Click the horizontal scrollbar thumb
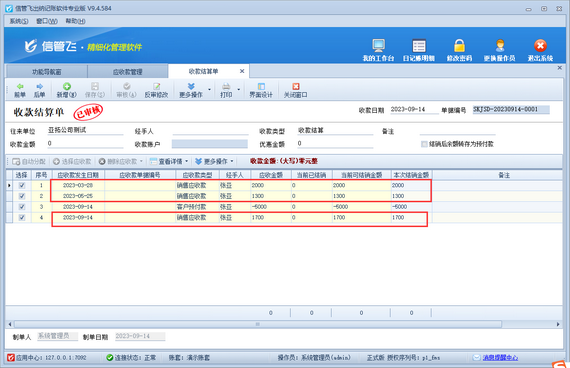The height and width of the screenshot is (368, 570). coord(257,324)
